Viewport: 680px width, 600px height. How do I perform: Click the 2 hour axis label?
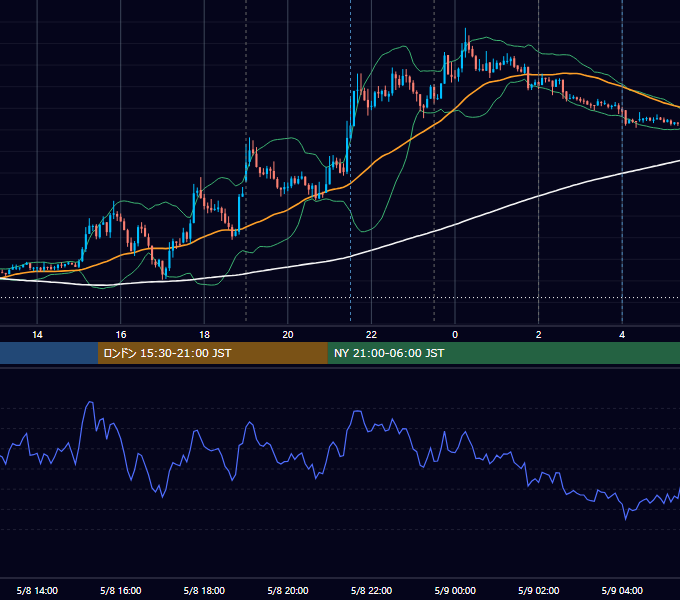point(539,335)
